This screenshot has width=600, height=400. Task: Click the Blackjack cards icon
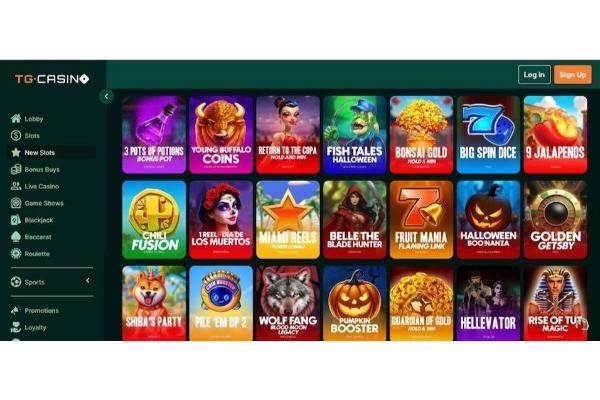[x=16, y=220]
